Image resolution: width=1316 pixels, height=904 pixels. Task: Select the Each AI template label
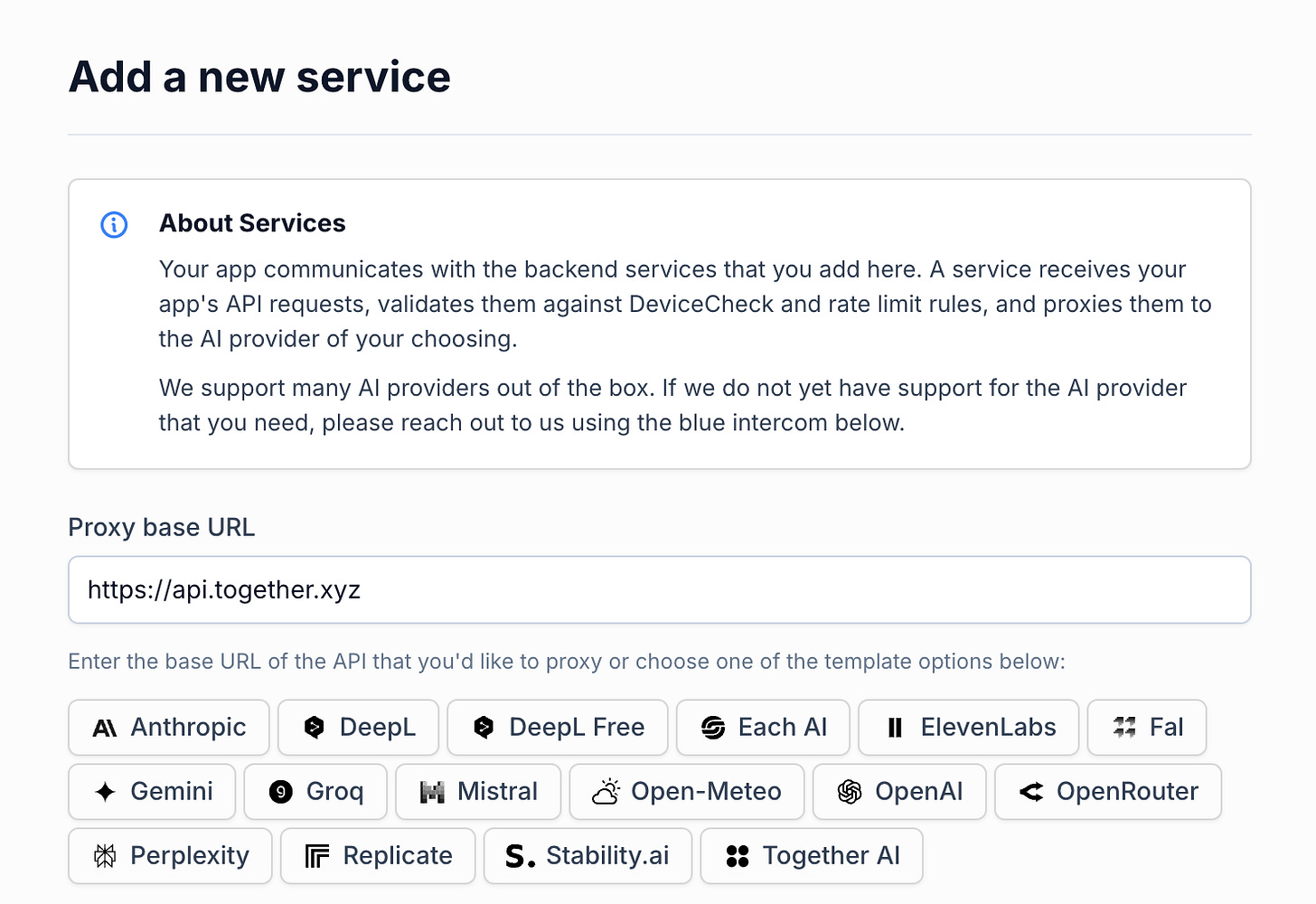pyautogui.click(x=783, y=727)
